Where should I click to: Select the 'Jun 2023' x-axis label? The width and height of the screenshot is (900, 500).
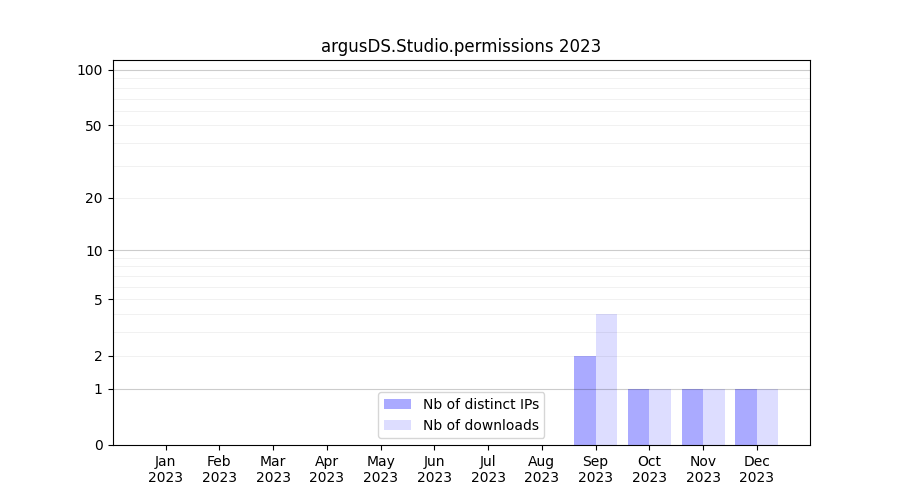(x=434, y=469)
